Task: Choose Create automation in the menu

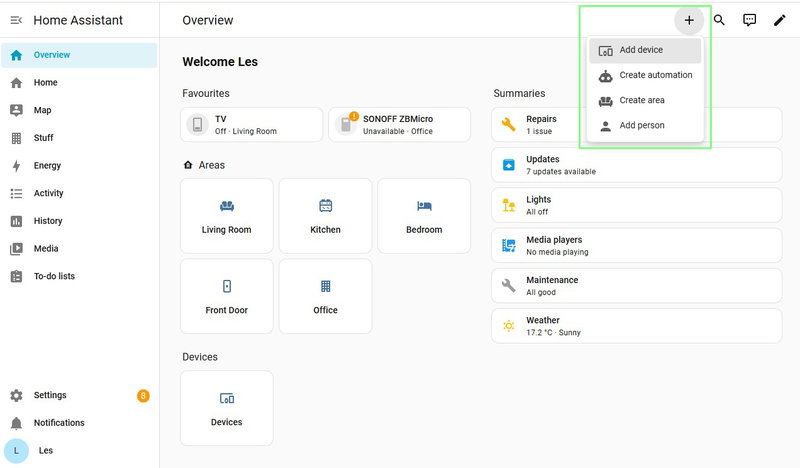Action: click(x=645, y=75)
